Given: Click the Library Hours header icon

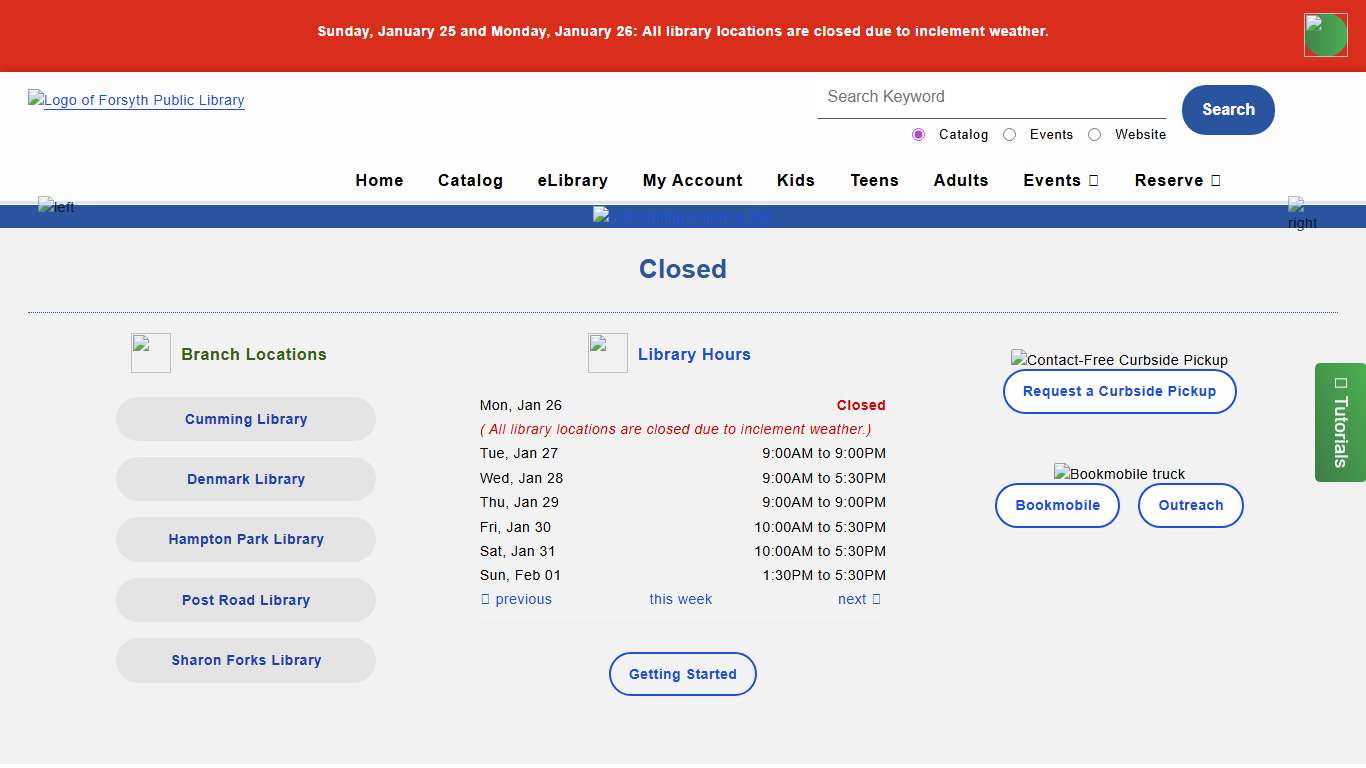Looking at the screenshot, I should pyautogui.click(x=607, y=352).
